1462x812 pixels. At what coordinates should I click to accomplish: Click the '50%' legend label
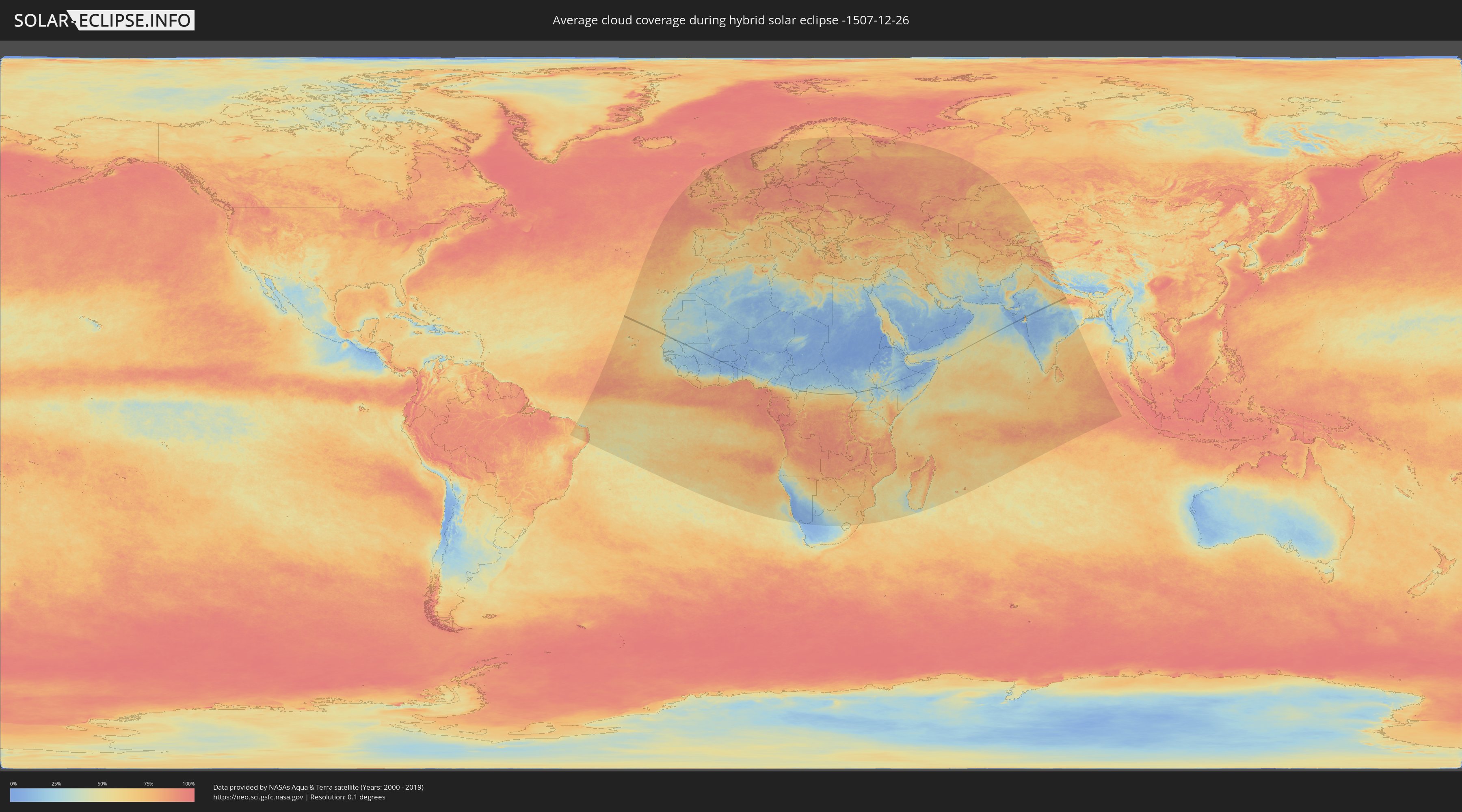(x=102, y=784)
